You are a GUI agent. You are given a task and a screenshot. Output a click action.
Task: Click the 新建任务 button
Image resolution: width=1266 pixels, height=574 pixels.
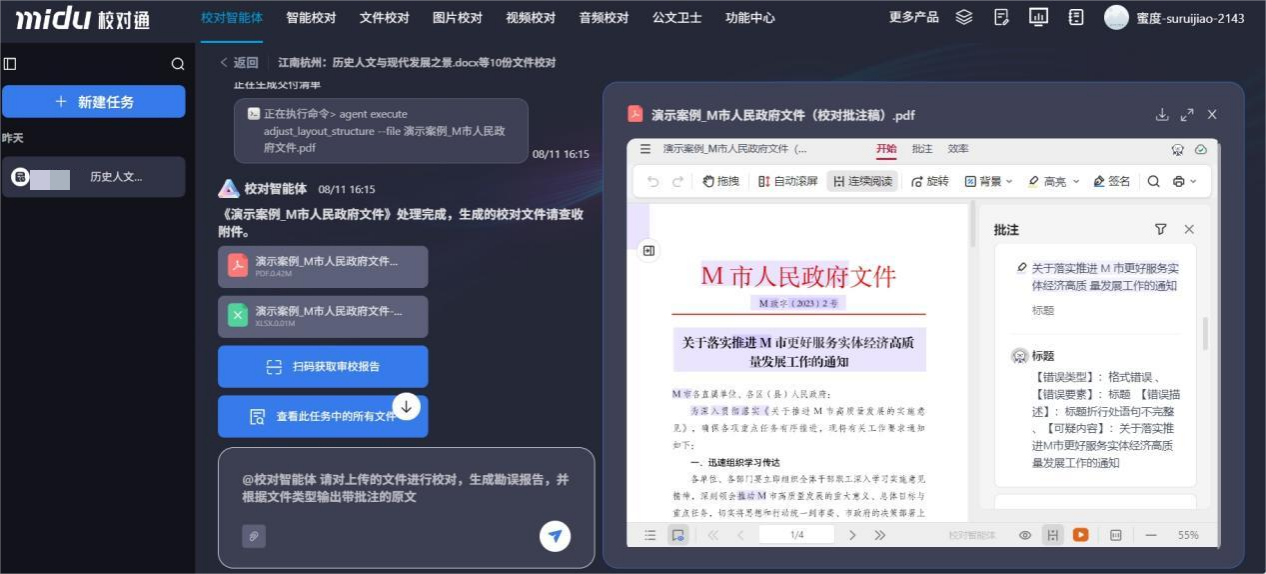(x=94, y=102)
